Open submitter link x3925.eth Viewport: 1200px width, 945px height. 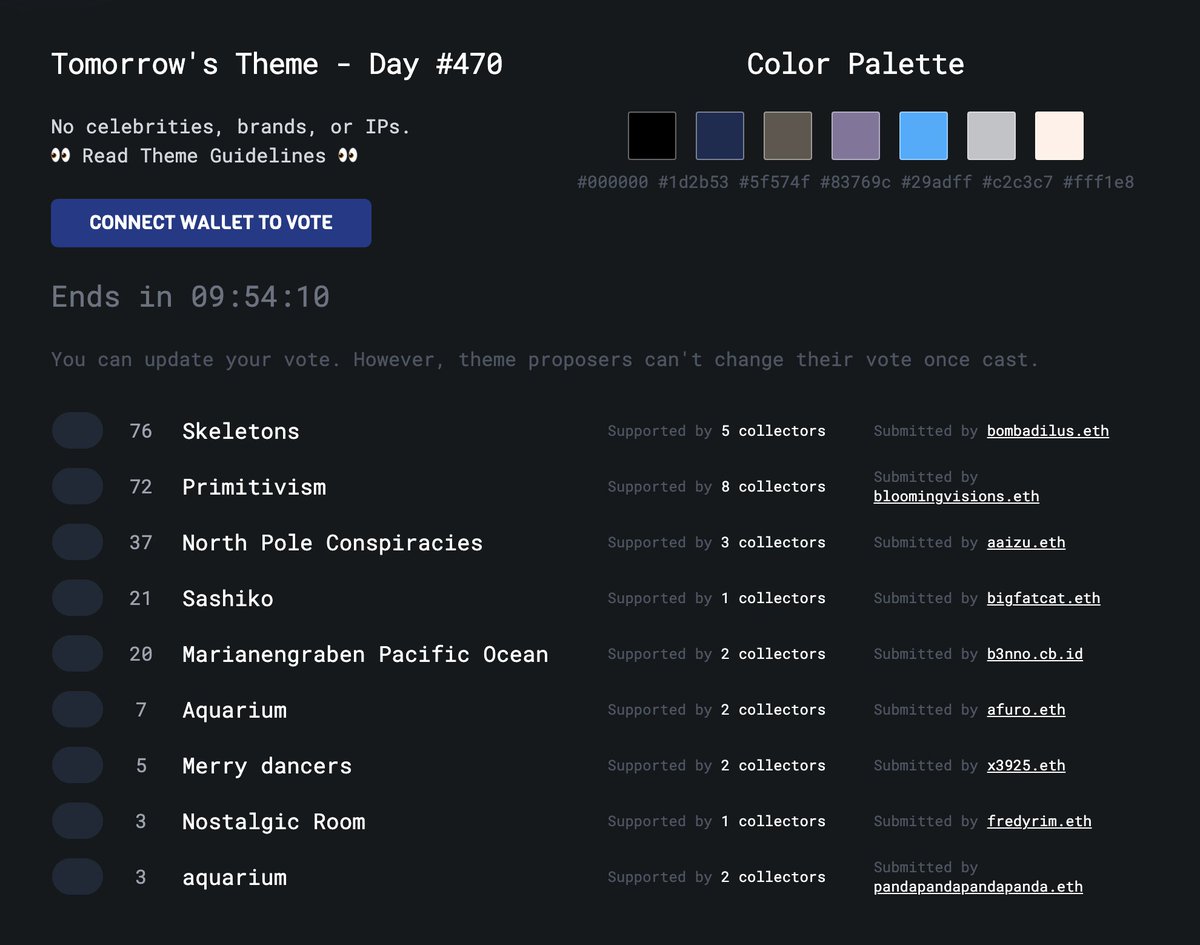point(1026,766)
